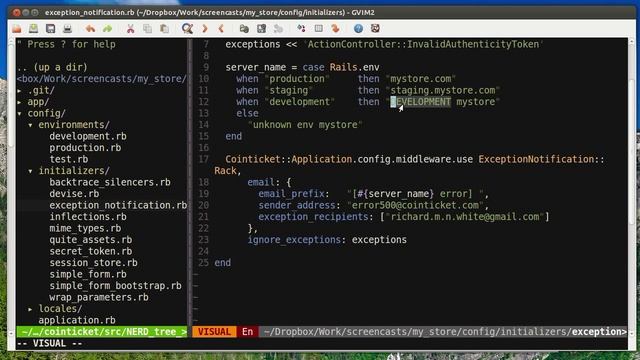Open simple_form.rb in tree
The width and height of the screenshot is (640, 360).
88,274
